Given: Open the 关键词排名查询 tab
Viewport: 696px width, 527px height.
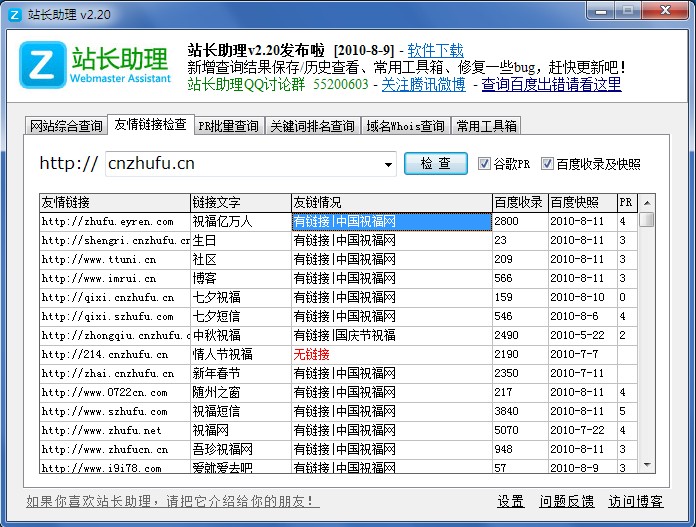Looking at the screenshot, I should [x=312, y=126].
